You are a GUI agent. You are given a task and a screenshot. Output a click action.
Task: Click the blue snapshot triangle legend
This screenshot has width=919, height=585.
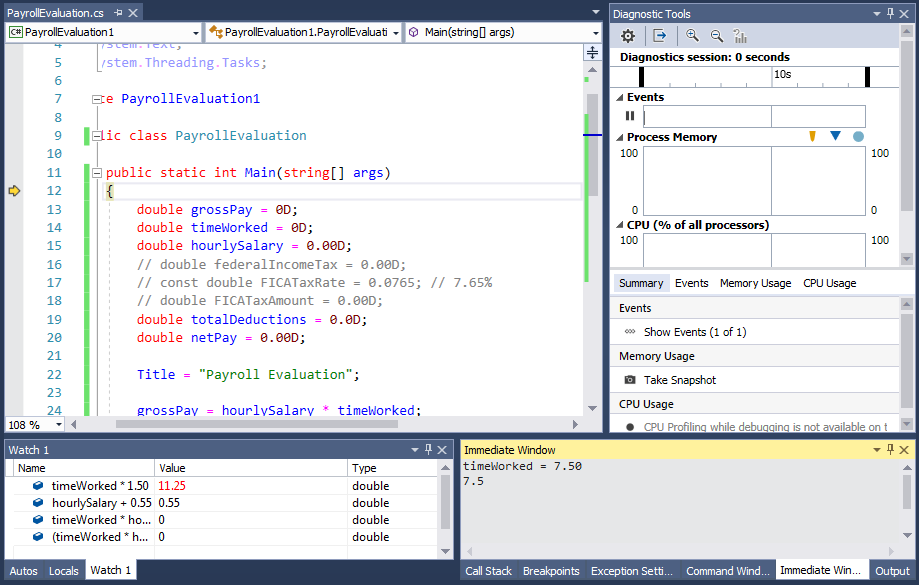pyautogui.click(x=835, y=136)
